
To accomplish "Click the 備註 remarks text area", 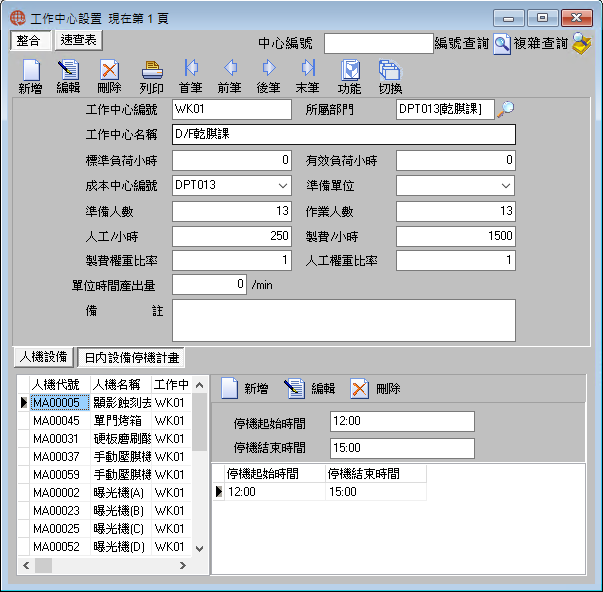I will pyautogui.click(x=344, y=320).
